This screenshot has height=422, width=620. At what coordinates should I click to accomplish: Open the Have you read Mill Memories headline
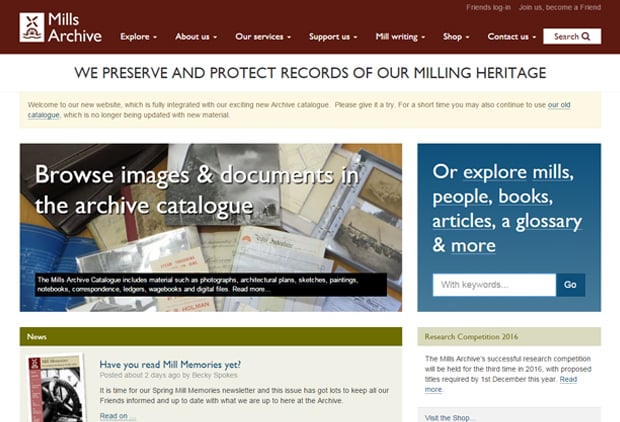click(x=170, y=364)
